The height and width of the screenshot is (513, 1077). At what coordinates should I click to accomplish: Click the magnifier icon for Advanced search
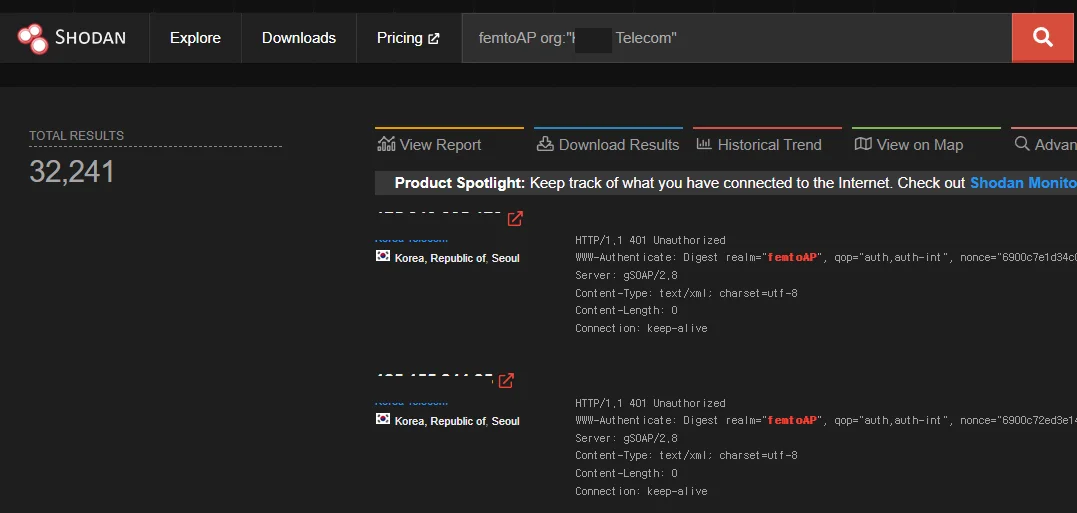pyautogui.click(x=1022, y=144)
